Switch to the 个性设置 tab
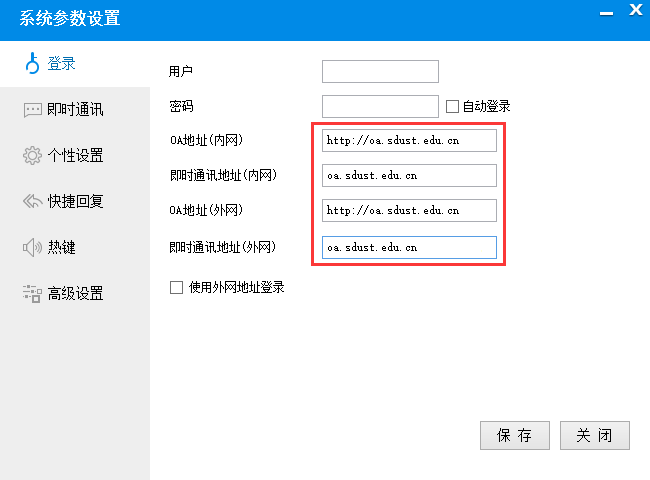This screenshot has height=480, width=650. coord(75,156)
